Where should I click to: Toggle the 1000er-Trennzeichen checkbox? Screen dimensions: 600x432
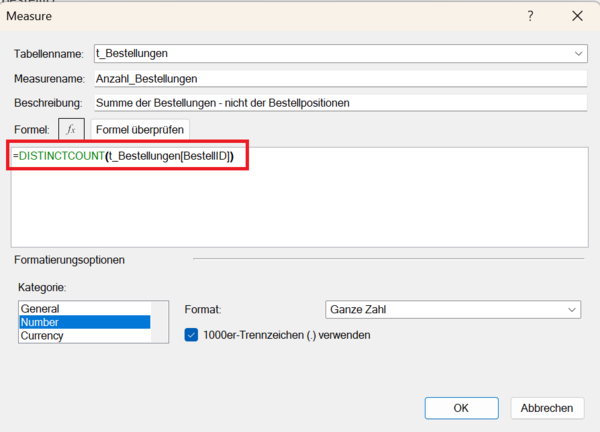click(x=192, y=335)
